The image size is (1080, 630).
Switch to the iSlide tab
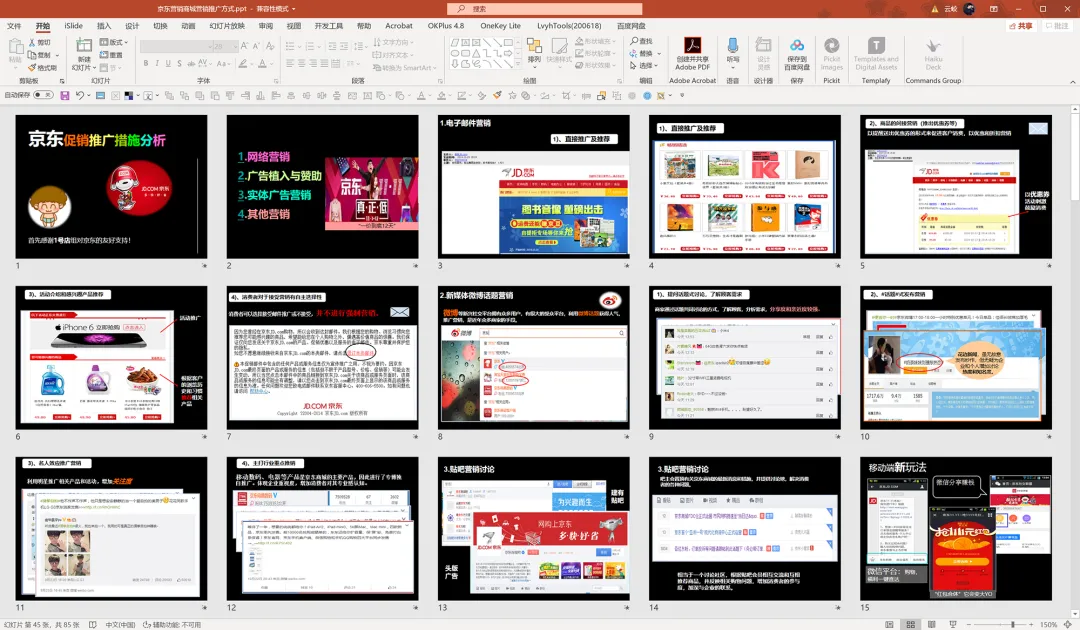[x=74, y=26]
